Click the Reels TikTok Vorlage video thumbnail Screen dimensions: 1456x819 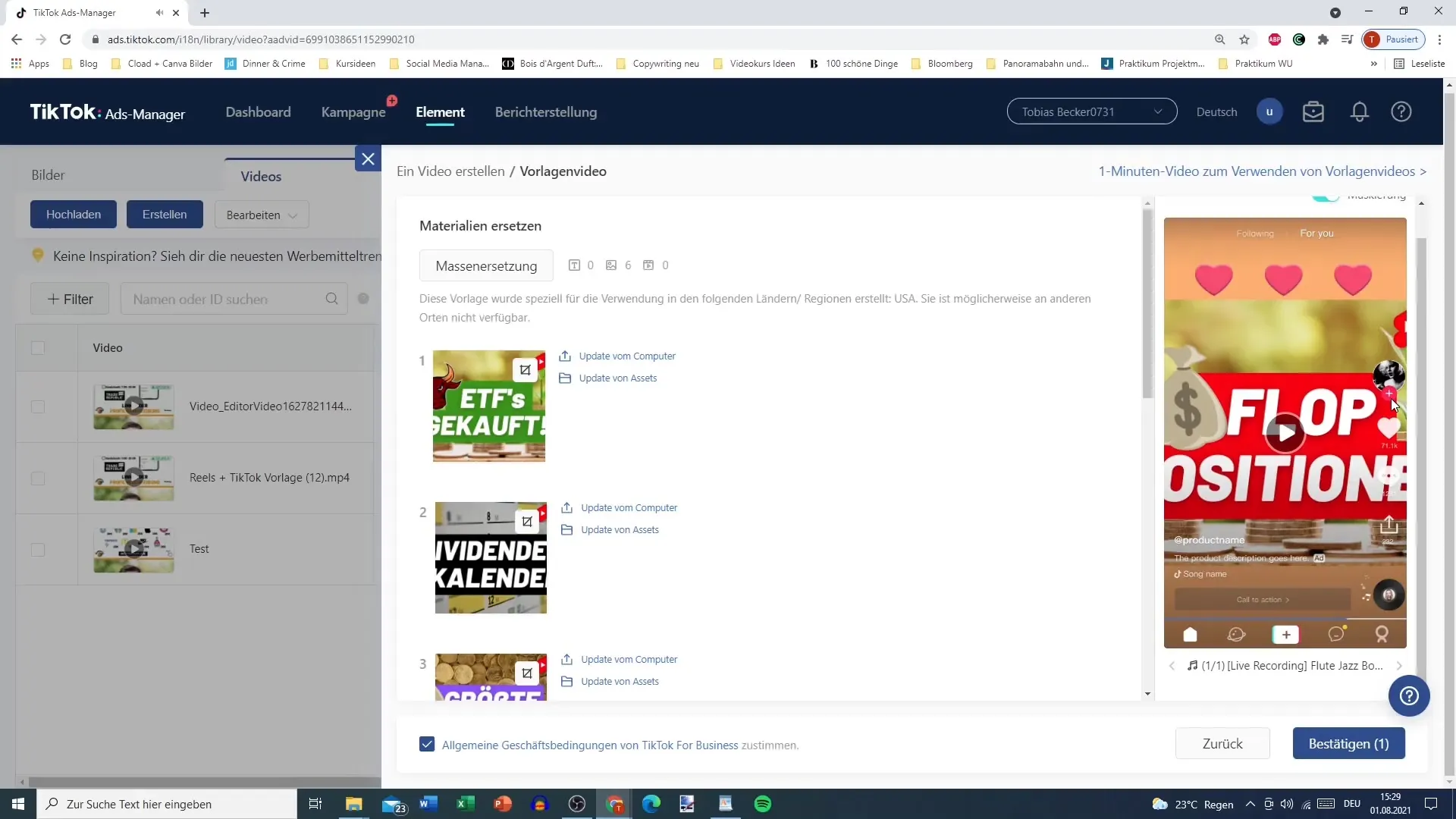(134, 478)
